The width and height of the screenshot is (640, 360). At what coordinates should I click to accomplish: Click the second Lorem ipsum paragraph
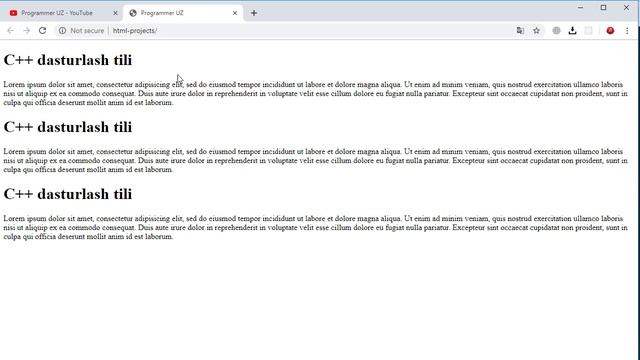[316, 160]
